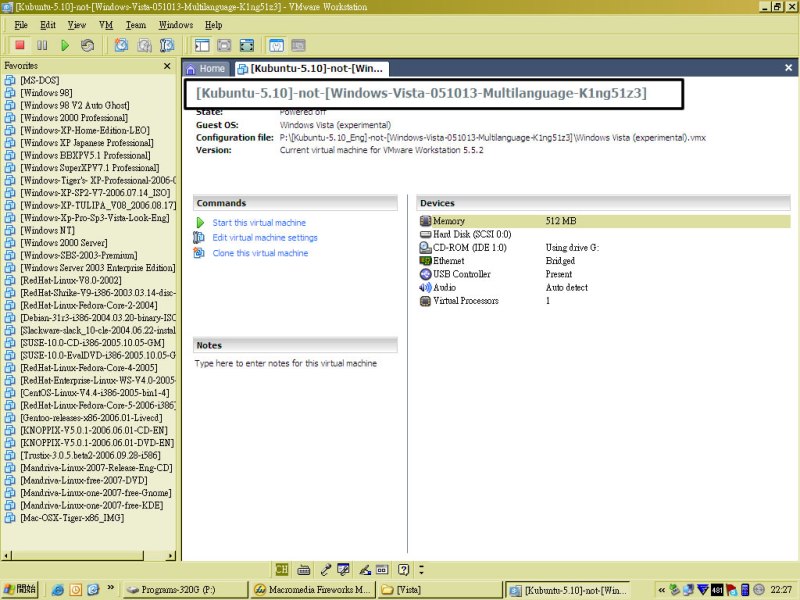Expand hidden system tray icons chevron

point(662,590)
